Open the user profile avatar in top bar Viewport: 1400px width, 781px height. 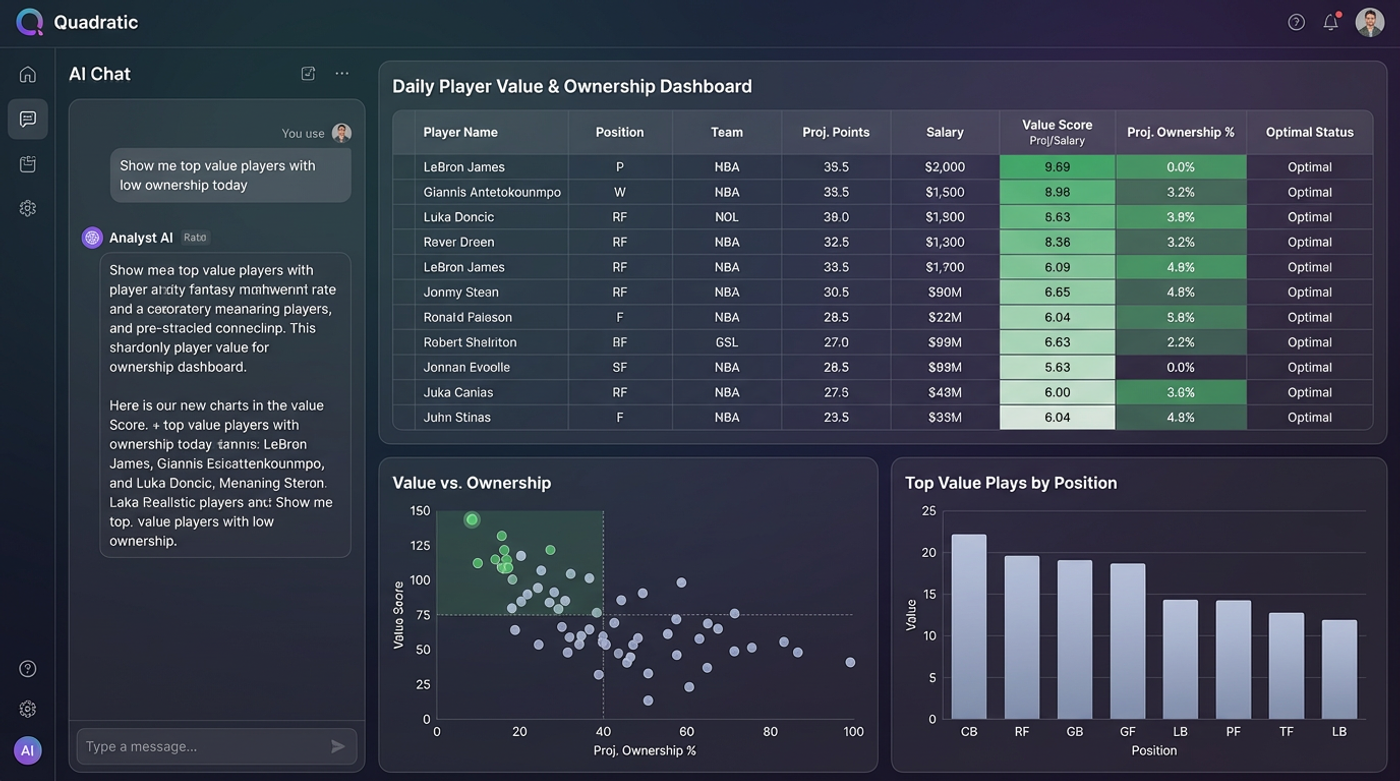tap(1370, 22)
